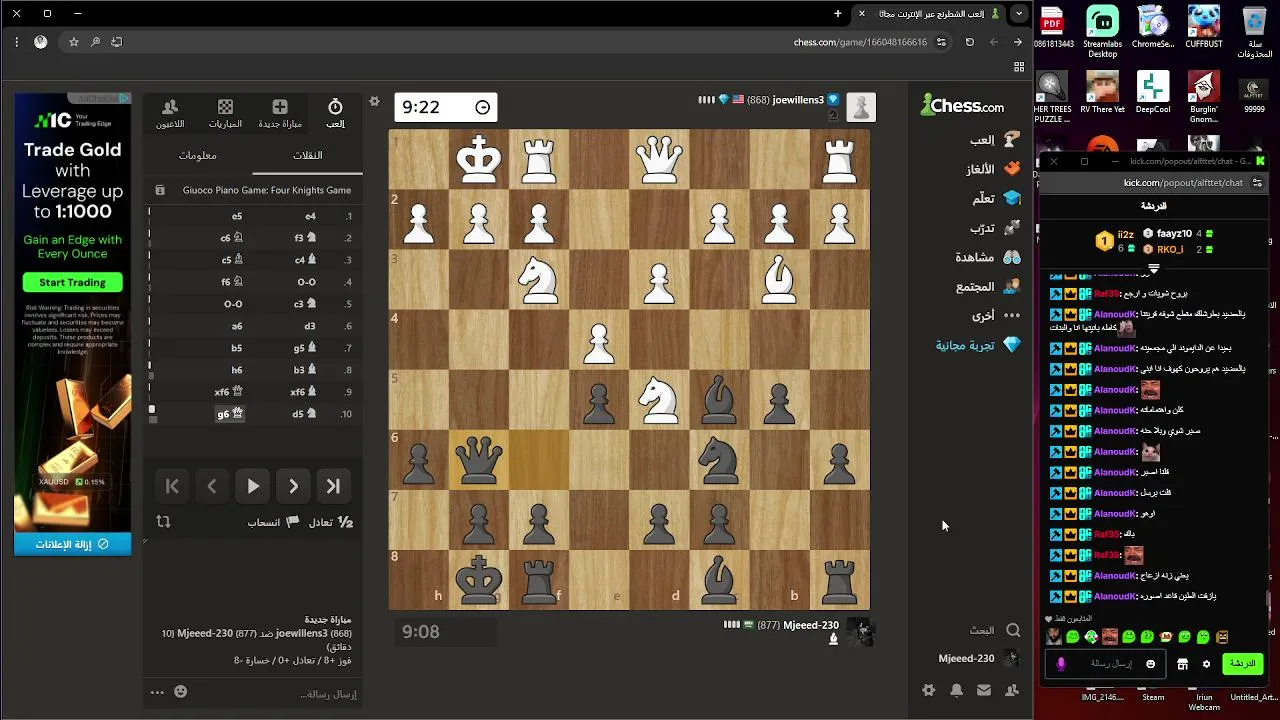
Task: Open the Play menu item with hand icon
Action: [994, 140]
